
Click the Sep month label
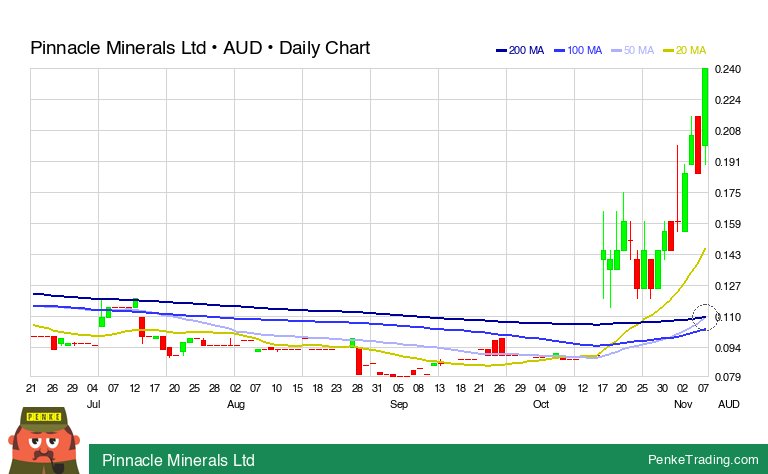point(399,404)
